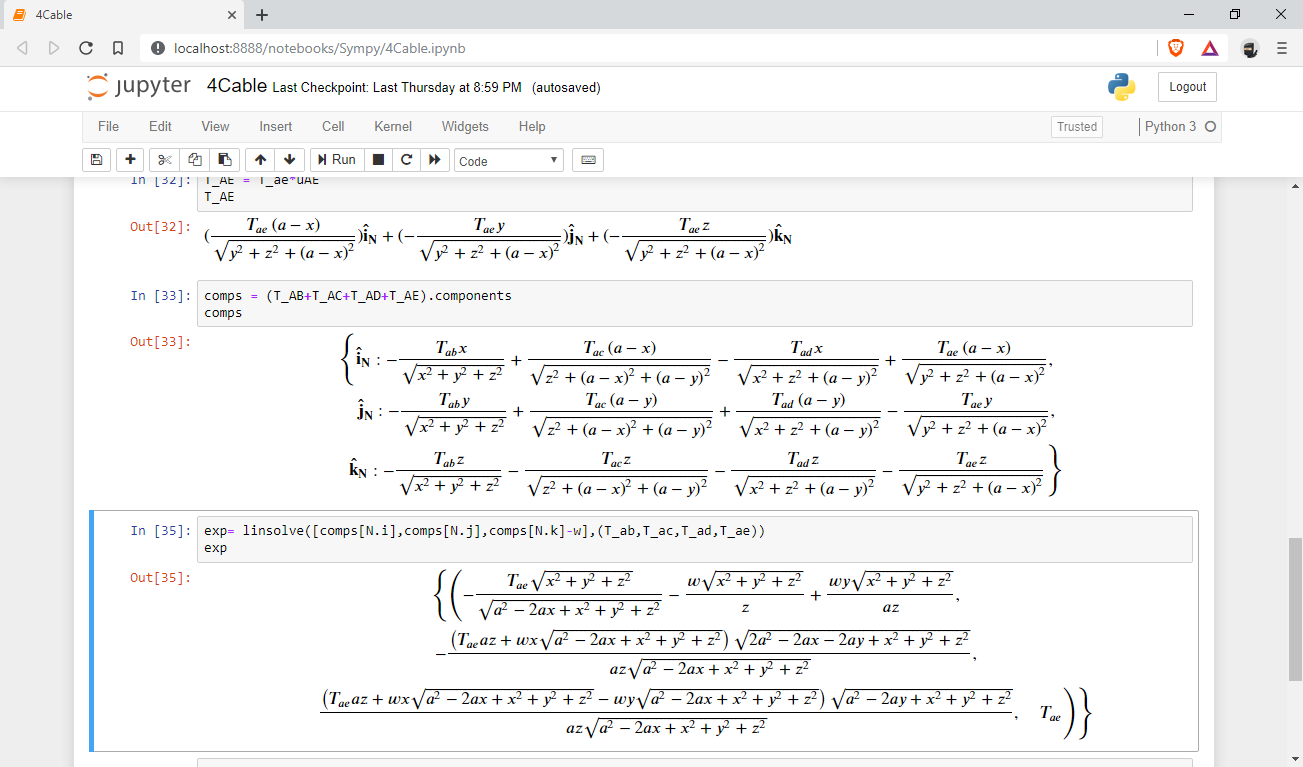The height and width of the screenshot is (767, 1303).
Task: Open a new browser tab
Action: click(262, 15)
